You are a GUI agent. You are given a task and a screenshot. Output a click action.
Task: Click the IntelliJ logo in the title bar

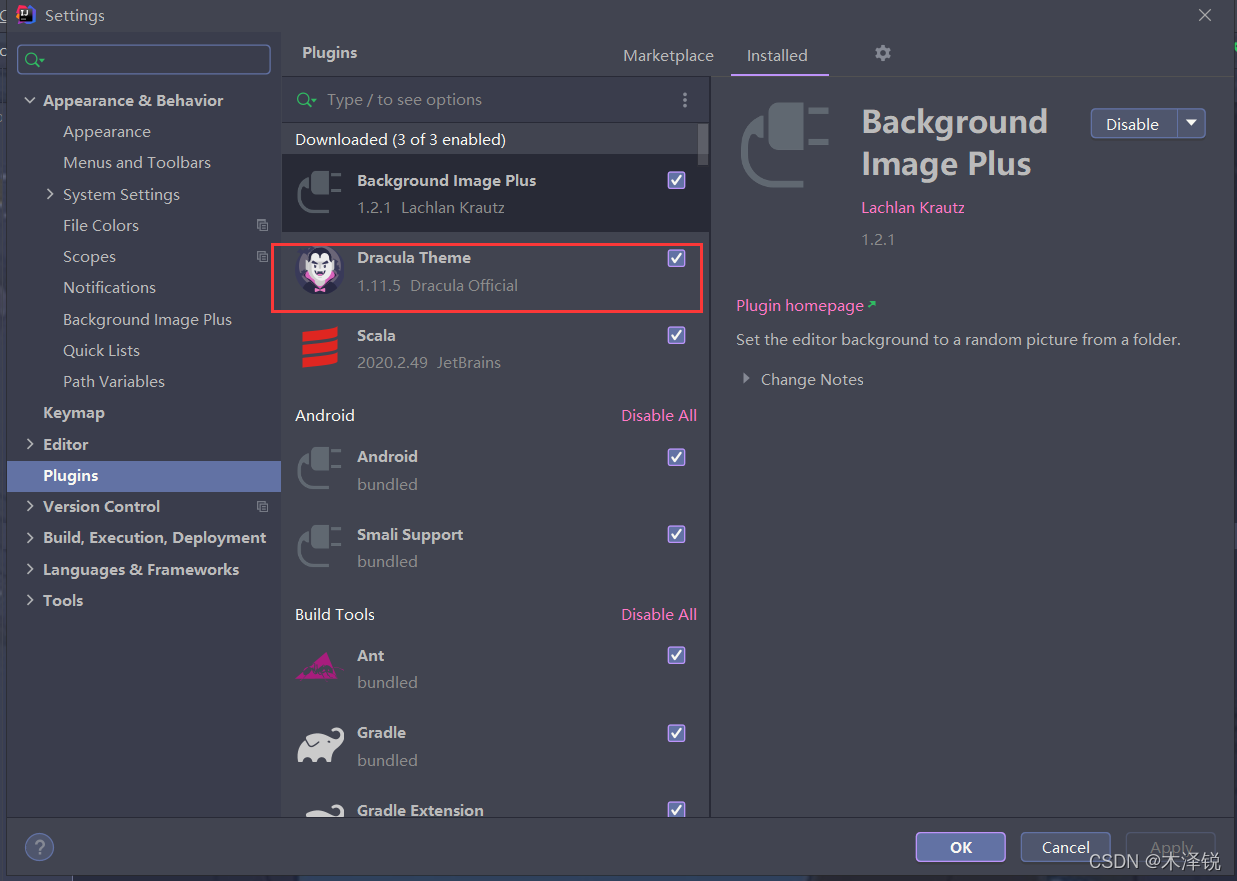tap(27, 15)
